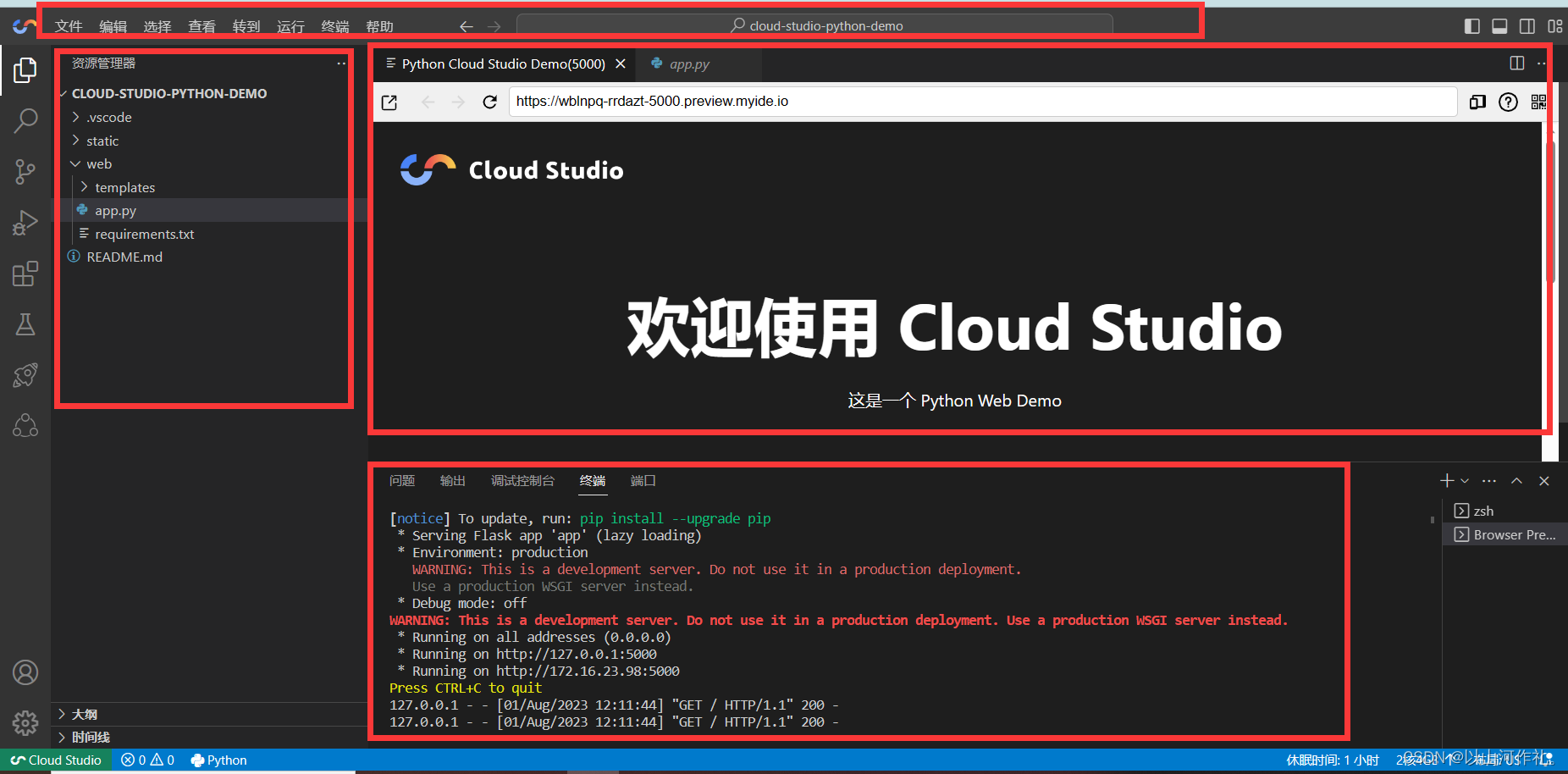The width and height of the screenshot is (1568, 774).
Task: Select the zsh terminal instance
Action: click(1504, 511)
